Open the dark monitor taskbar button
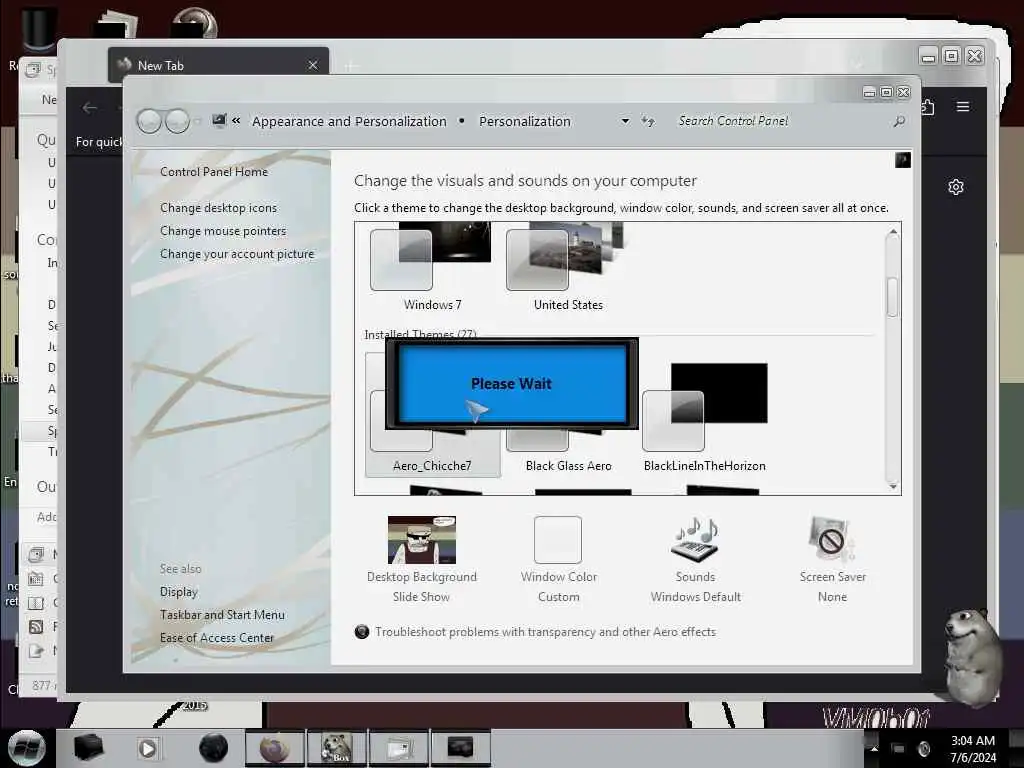 pos(460,748)
